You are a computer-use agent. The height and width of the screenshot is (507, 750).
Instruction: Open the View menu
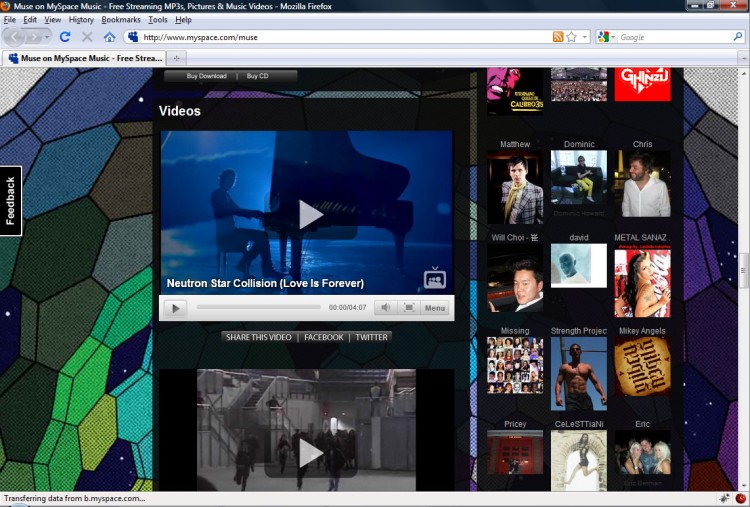tap(53, 20)
